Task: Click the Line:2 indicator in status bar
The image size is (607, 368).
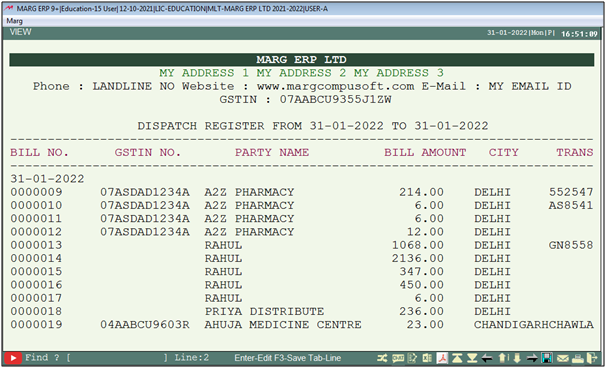Action: coord(192,358)
